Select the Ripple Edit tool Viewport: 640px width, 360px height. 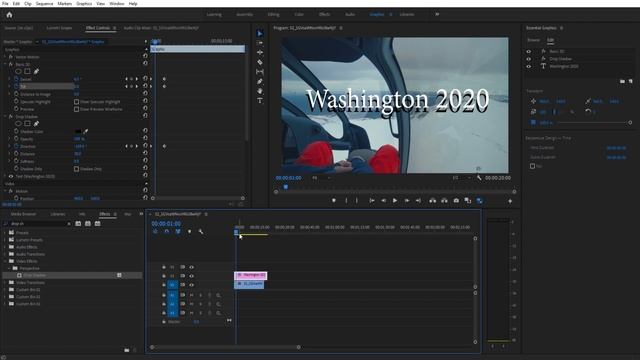(x=260, y=53)
